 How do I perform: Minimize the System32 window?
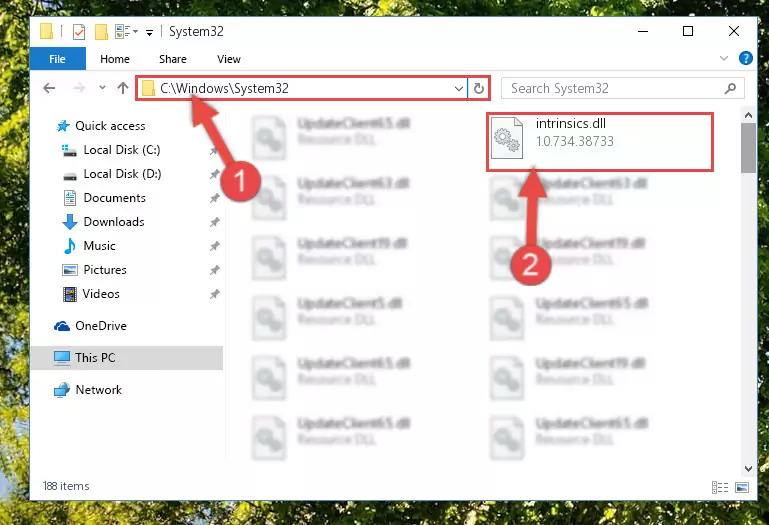(x=643, y=31)
